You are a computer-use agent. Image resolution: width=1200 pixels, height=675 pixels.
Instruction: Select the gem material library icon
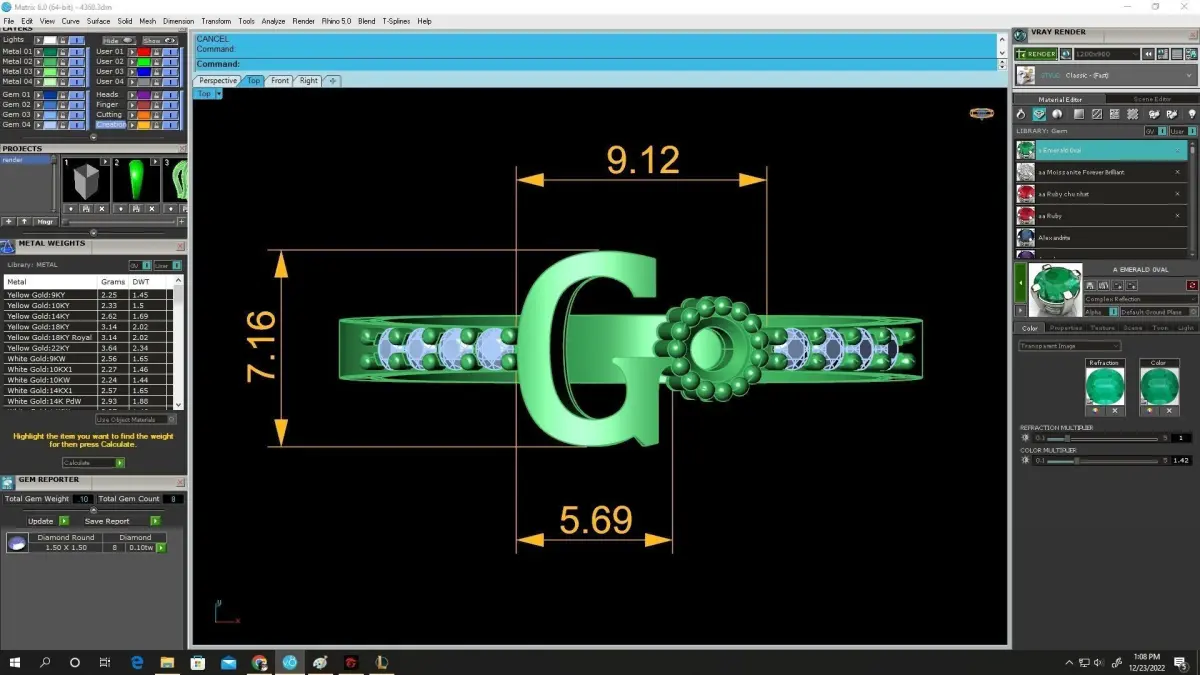(x=1039, y=114)
